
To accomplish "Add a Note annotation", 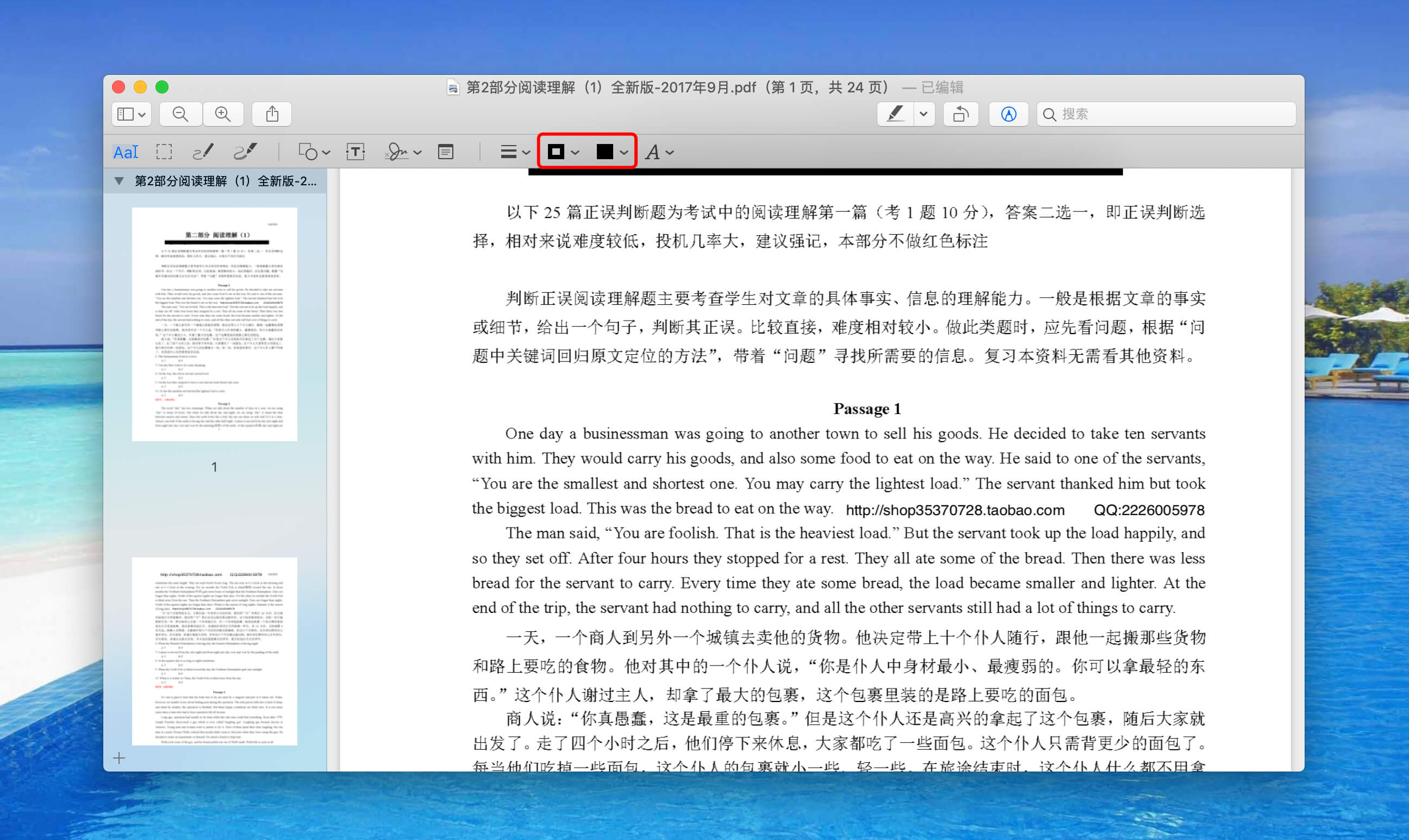I will point(446,152).
